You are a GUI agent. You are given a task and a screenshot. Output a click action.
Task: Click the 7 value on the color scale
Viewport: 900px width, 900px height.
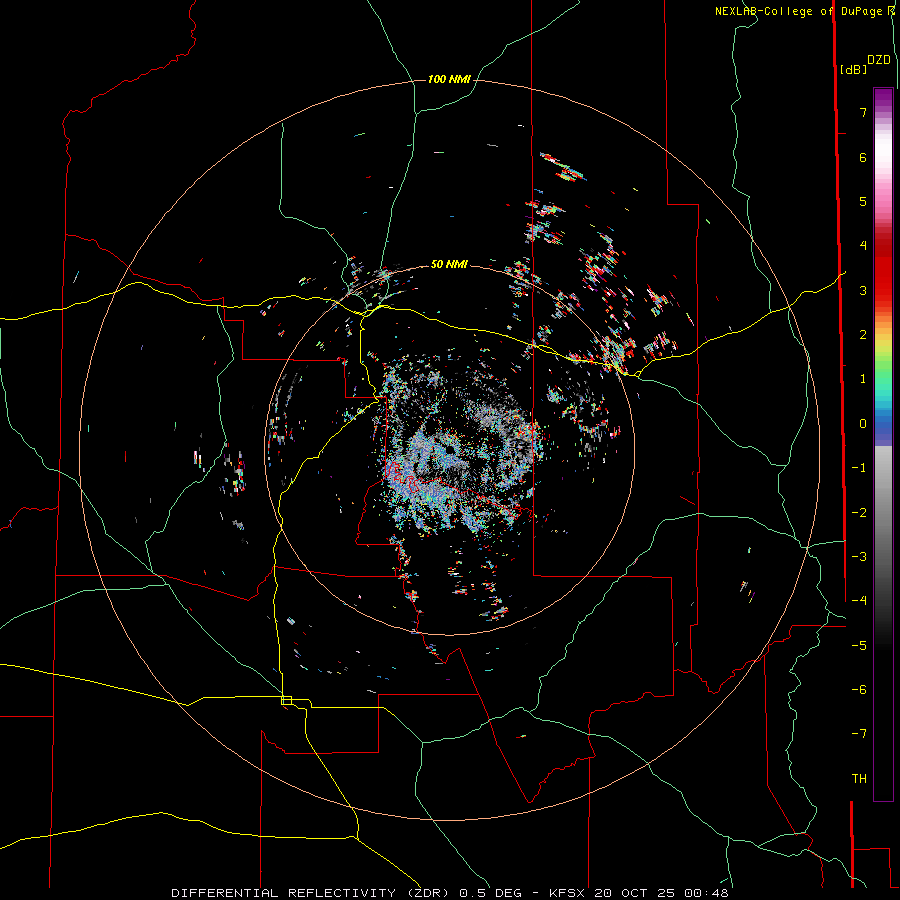tap(863, 112)
